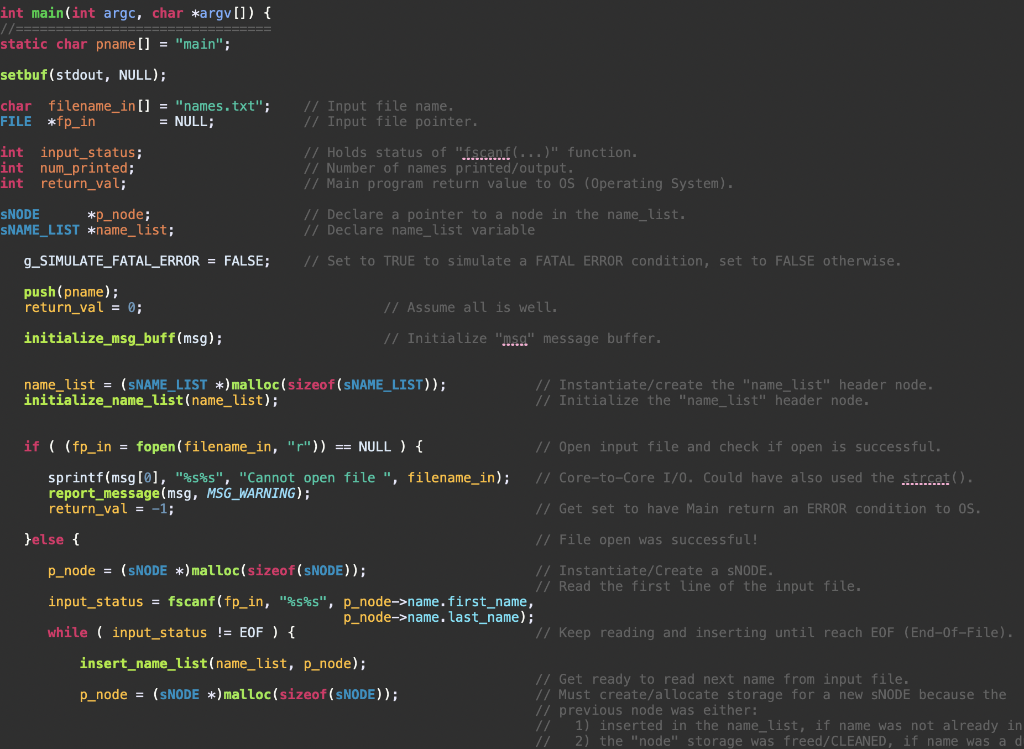Screen dimensions: 1024x749
Task: Select the push function call
Action: pyautogui.click(x=40, y=292)
